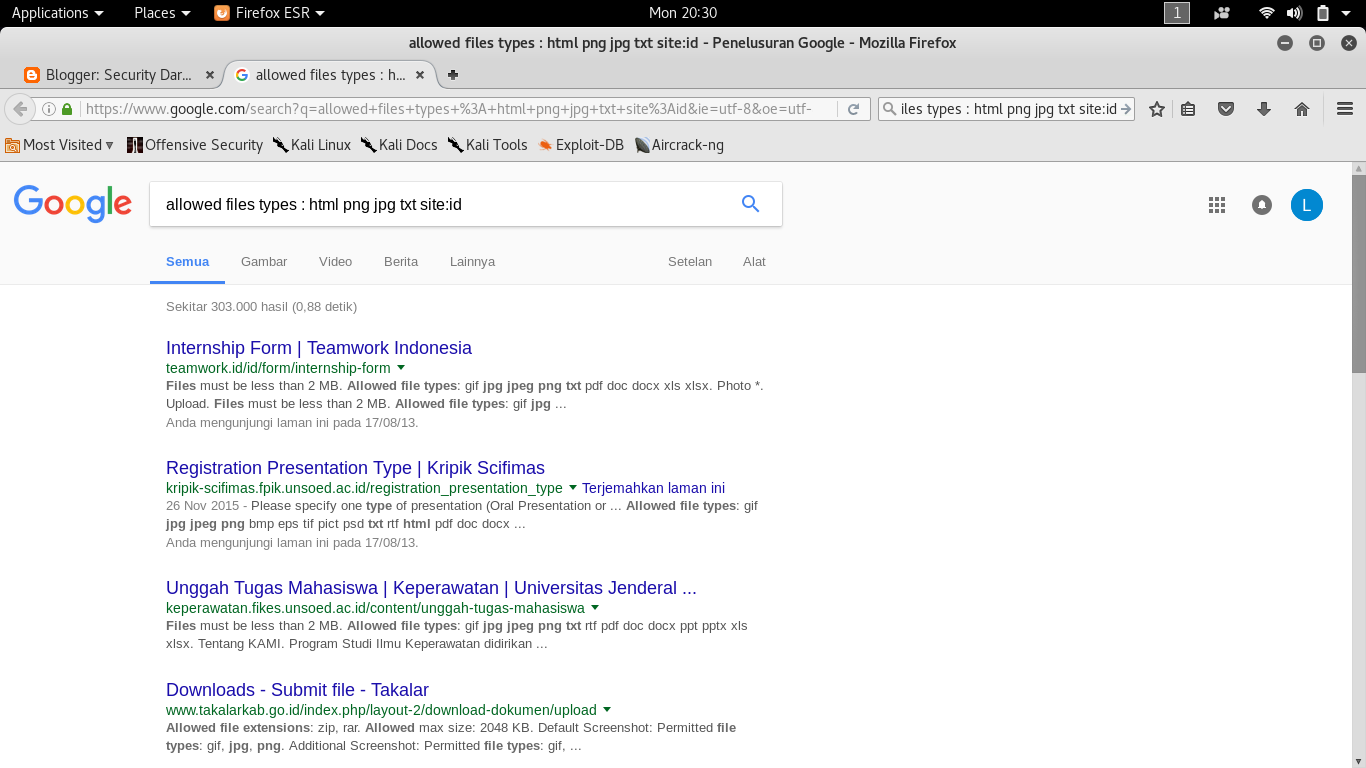
Task: Open Google notifications bell
Action: coord(1261,204)
